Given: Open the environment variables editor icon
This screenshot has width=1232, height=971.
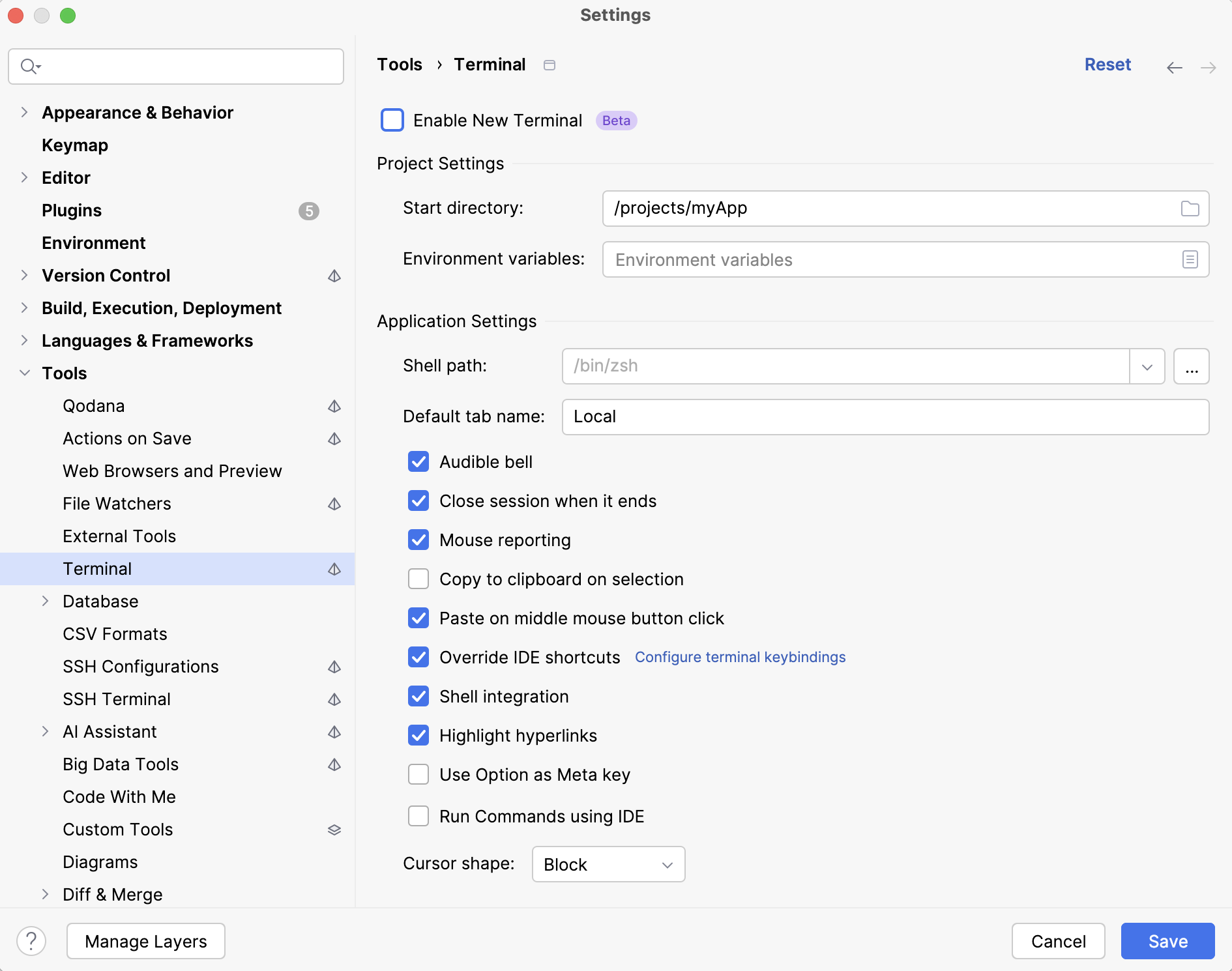Looking at the screenshot, I should pos(1190,259).
